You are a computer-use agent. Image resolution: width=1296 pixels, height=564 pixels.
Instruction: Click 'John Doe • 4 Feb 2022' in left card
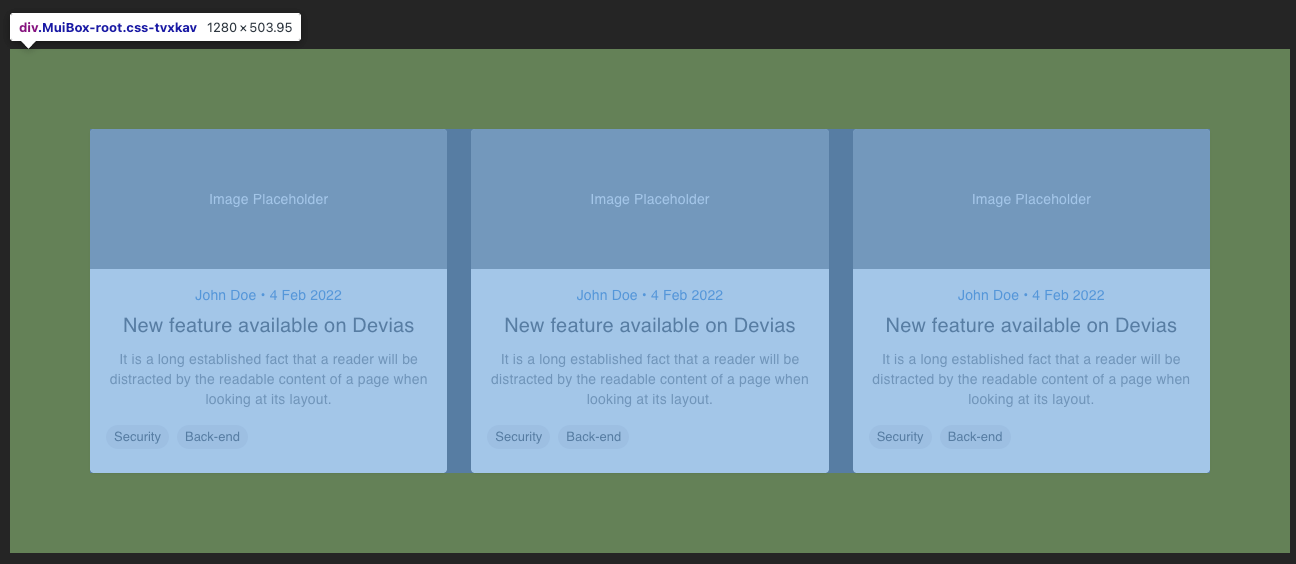point(268,295)
